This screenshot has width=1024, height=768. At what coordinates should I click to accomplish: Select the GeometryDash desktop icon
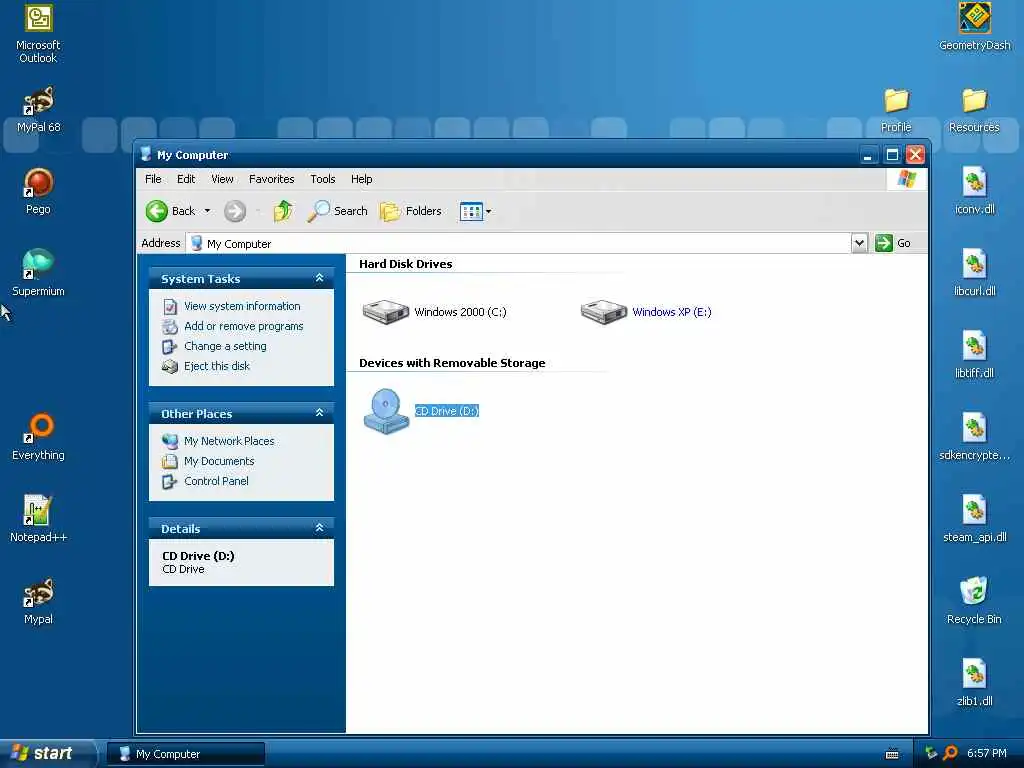[974, 27]
